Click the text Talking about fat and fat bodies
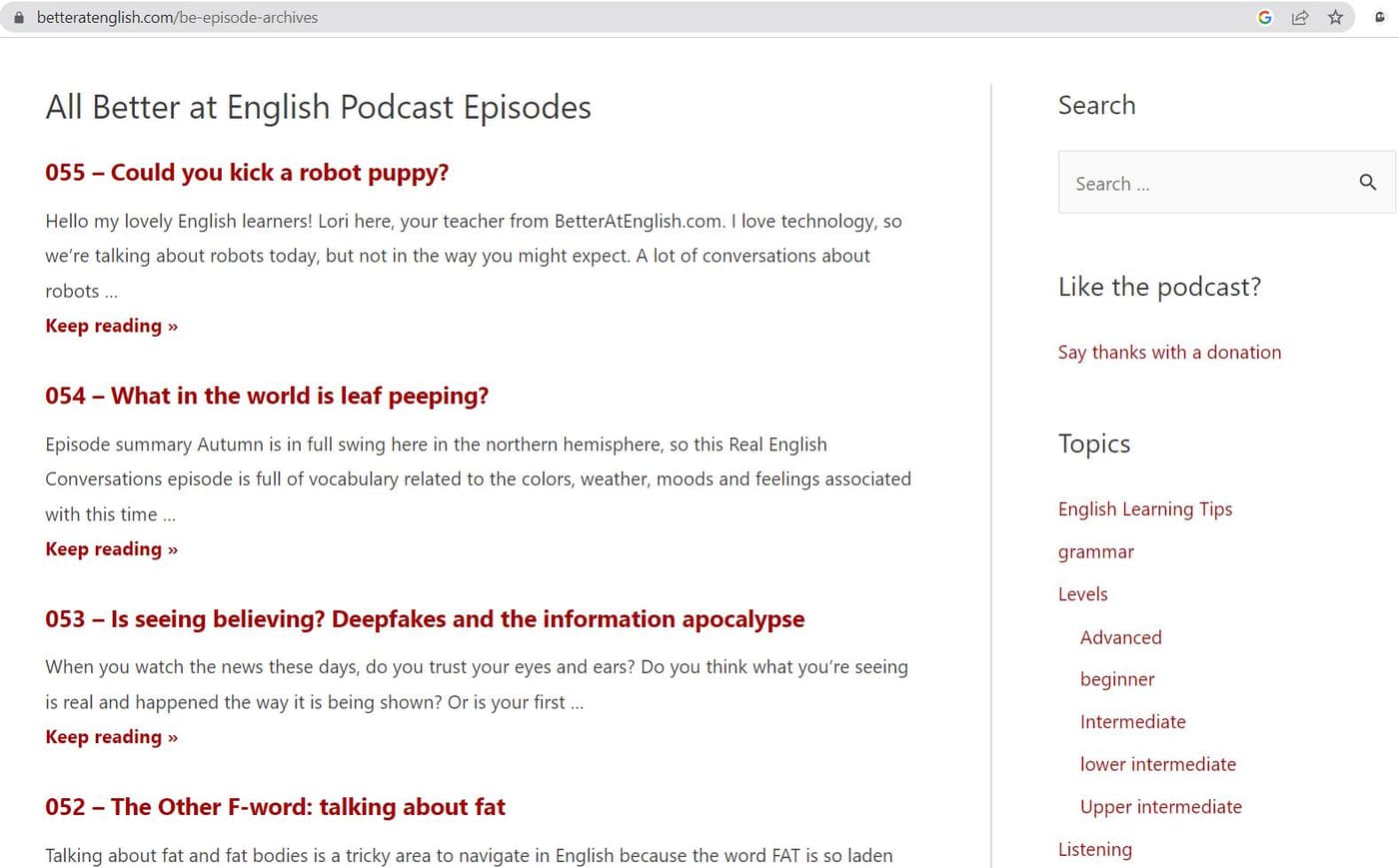This screenshot has height=868, width=1399. click(176, 855)
